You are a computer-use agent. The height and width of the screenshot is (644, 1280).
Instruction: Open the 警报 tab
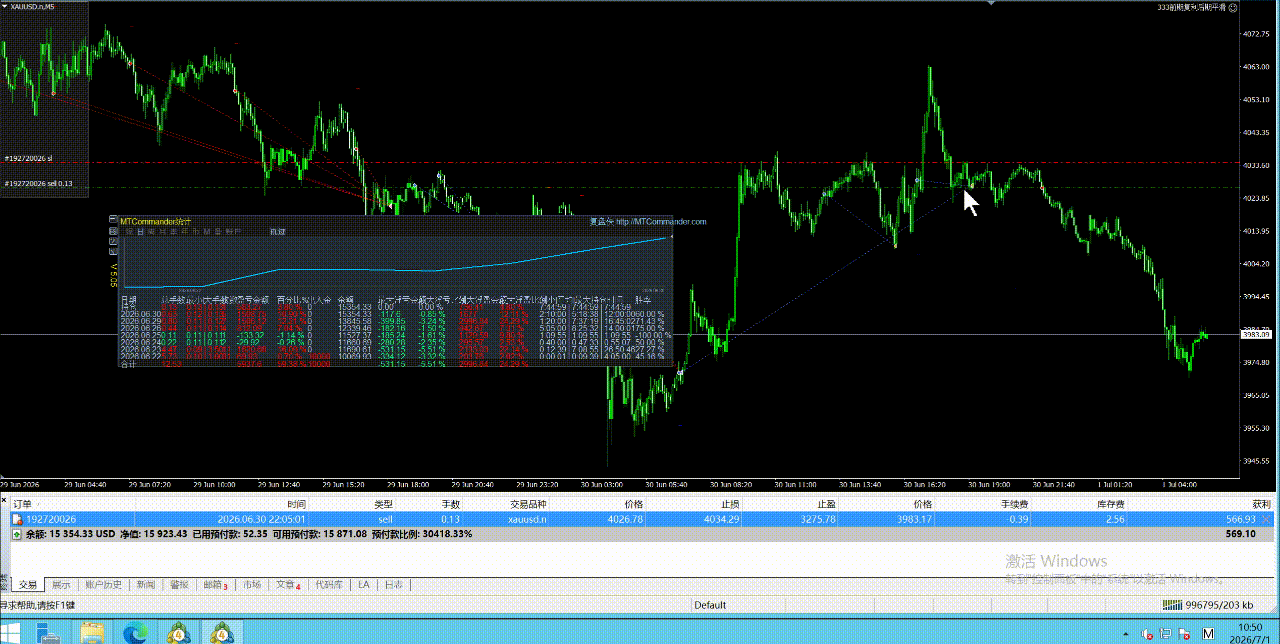[x=179, y=584]
